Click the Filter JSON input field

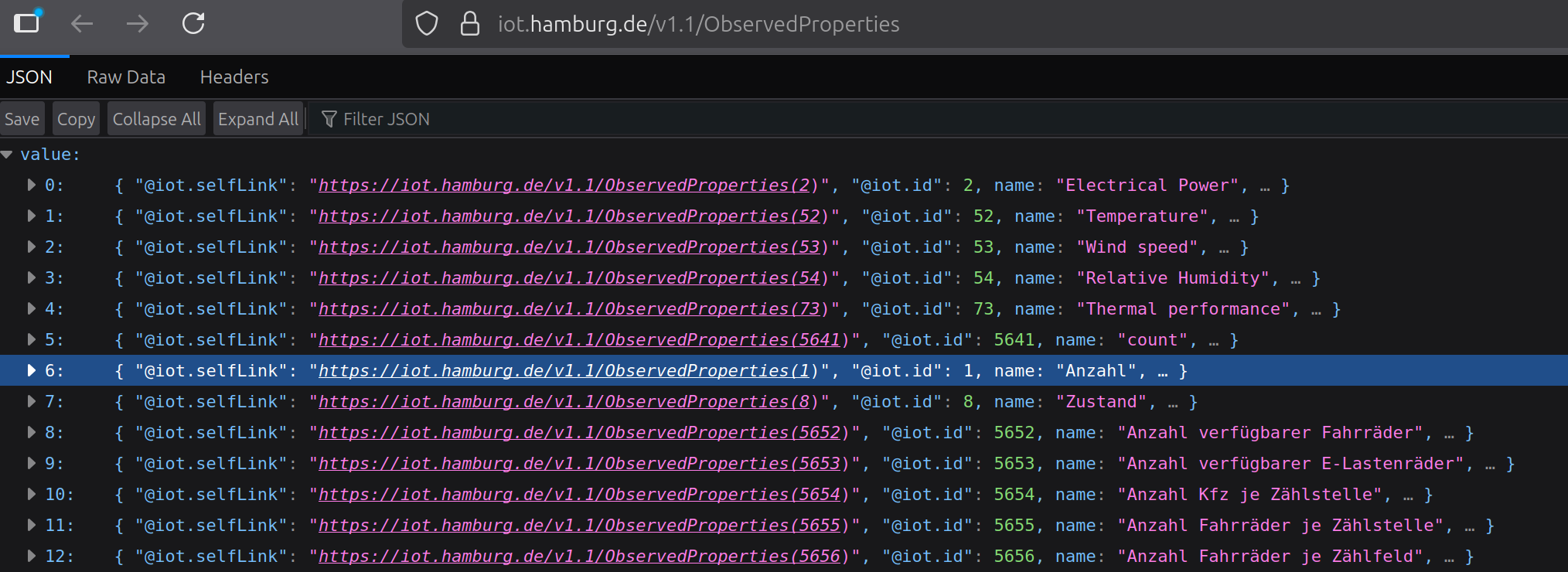[541, 119]
